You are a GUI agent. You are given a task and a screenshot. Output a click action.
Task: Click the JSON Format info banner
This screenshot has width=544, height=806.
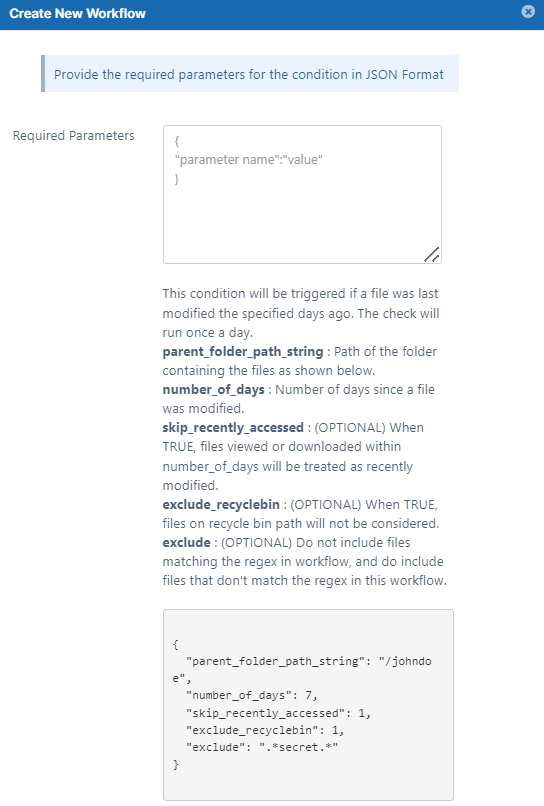[x=250, y=74]
